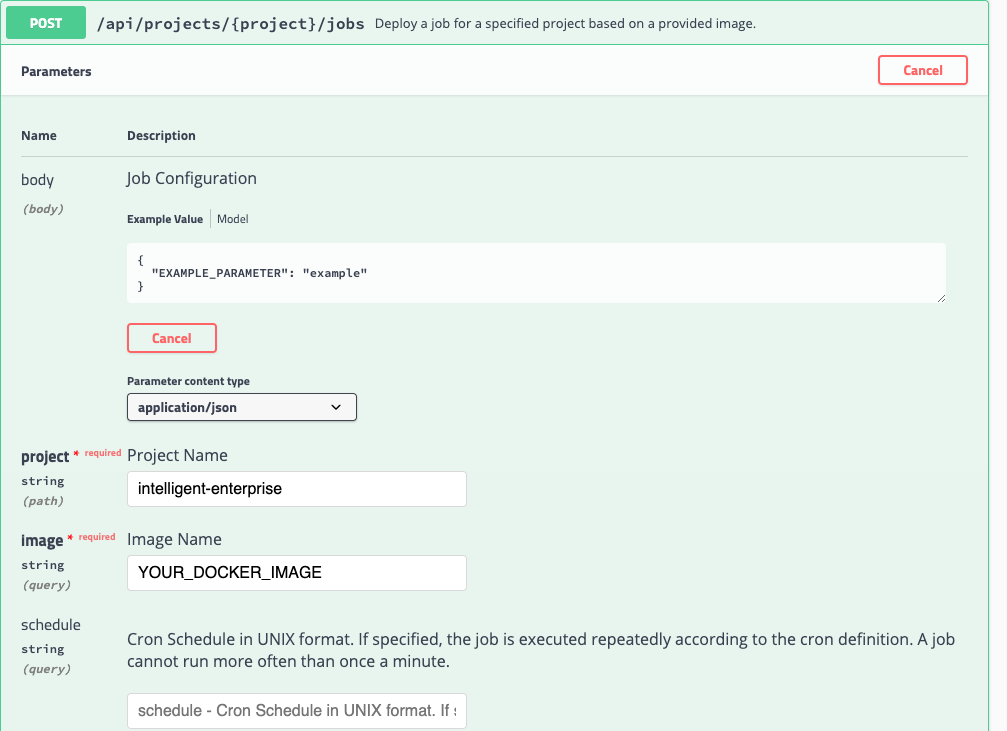Click the body text area resize handle
Screen dimensions: 1007x731
[940, 297]
